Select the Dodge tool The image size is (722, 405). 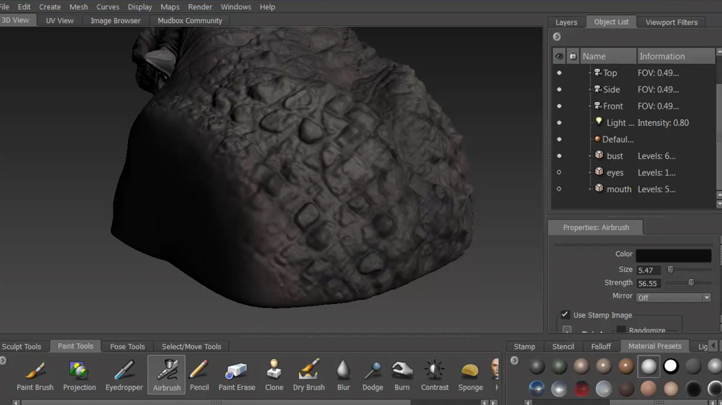373,375
